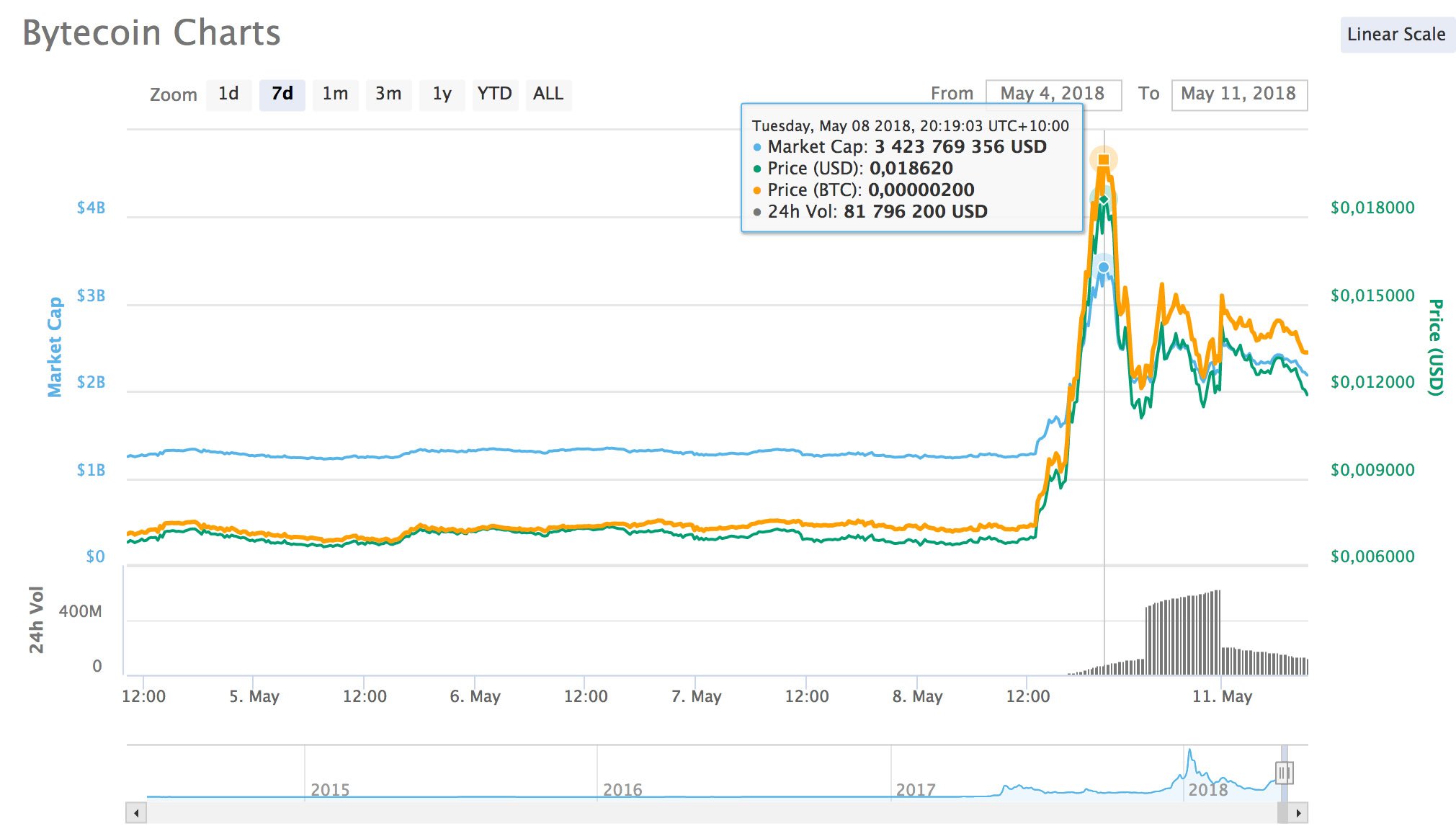The image size is (1456, 826).
Task: Select the 1d zoom range
Action: 228,94
